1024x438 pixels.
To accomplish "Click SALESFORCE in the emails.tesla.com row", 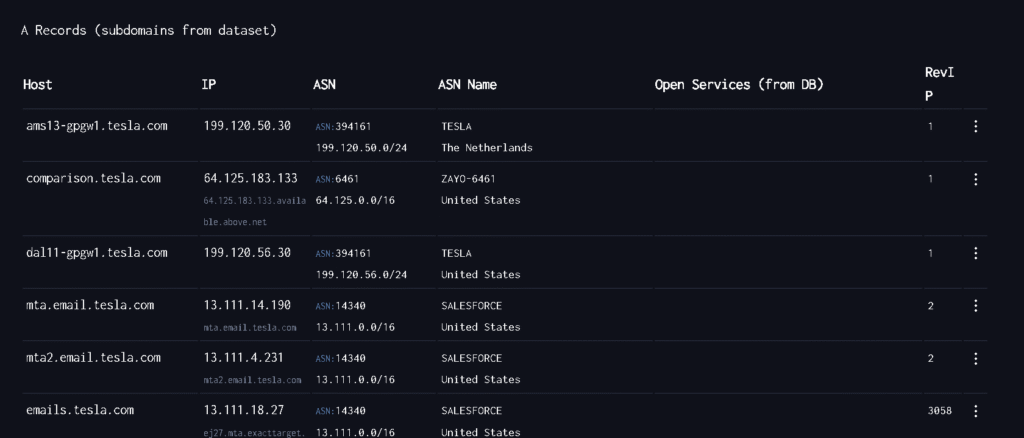I will pyautogui.click(x=472, y=411).
